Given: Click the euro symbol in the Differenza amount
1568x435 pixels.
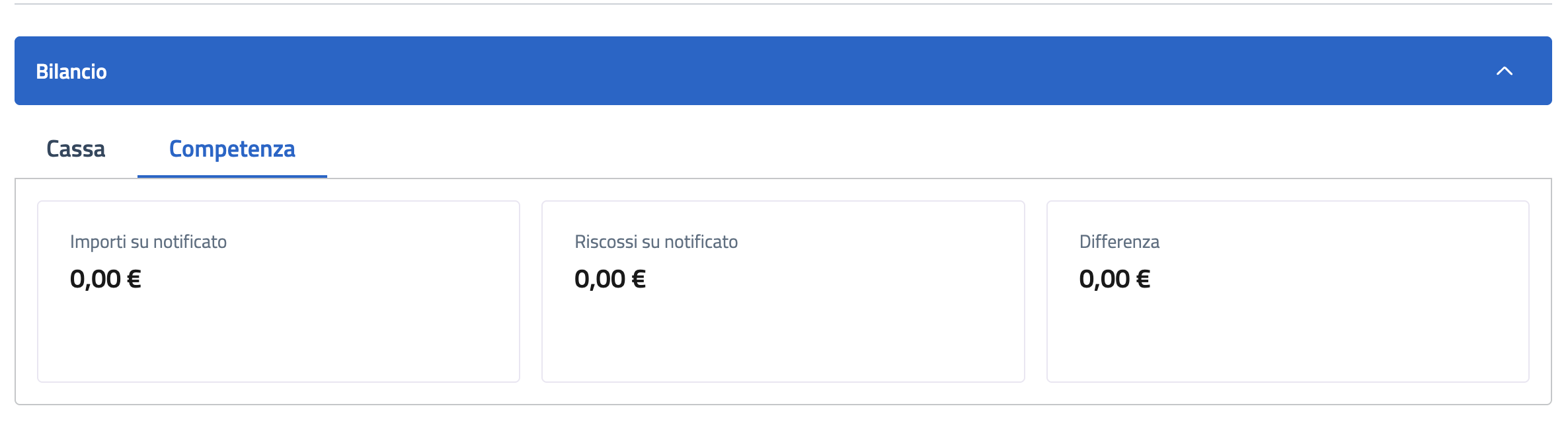Looking at the screenshot, I should 1143,279.
